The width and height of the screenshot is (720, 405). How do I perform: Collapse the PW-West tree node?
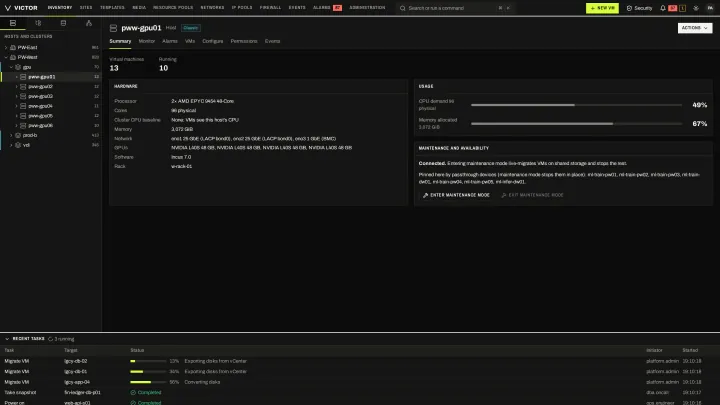coord(6,57)
